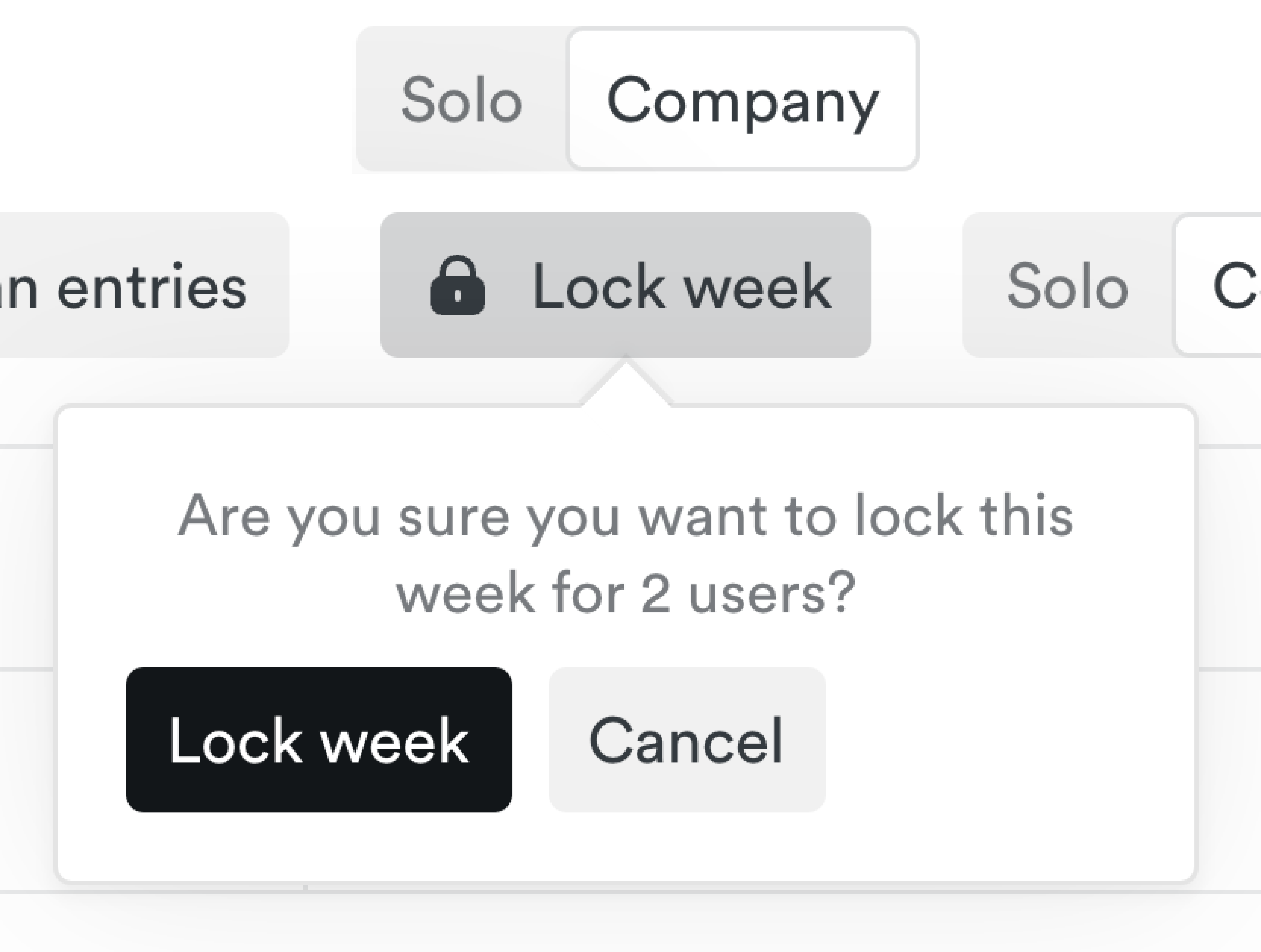Click the padlock icon beside Lock week
The width and height of the screenshot is (1261, 952).
[x=457, y=286]
